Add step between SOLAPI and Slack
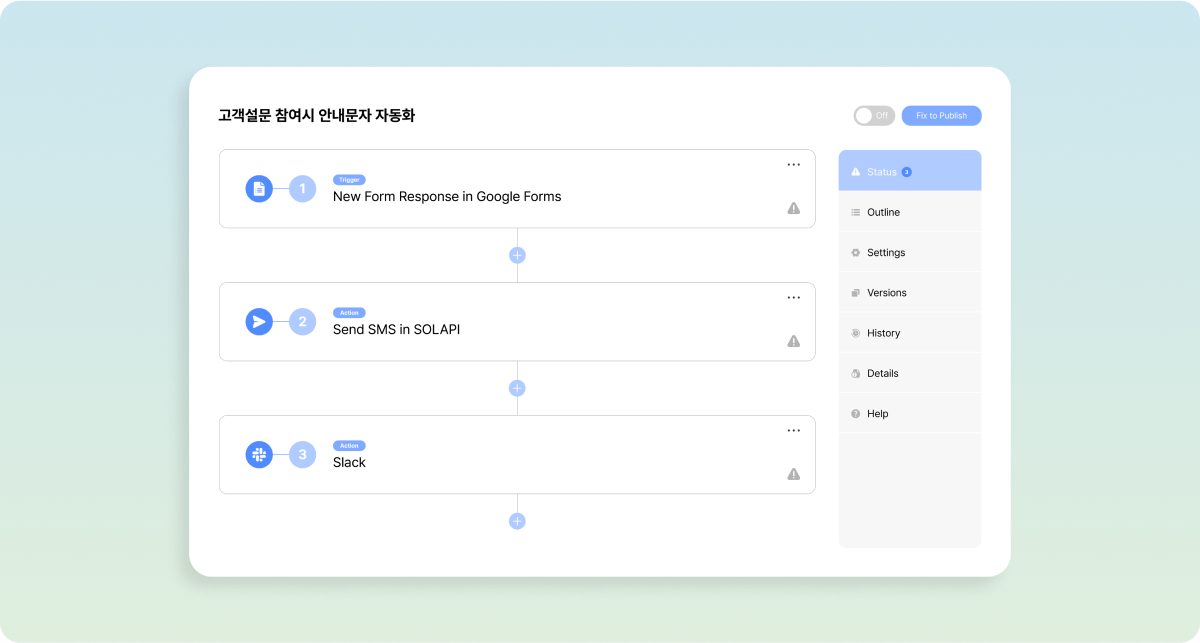Screen dimensions: 1200x643 click(517, 388)
